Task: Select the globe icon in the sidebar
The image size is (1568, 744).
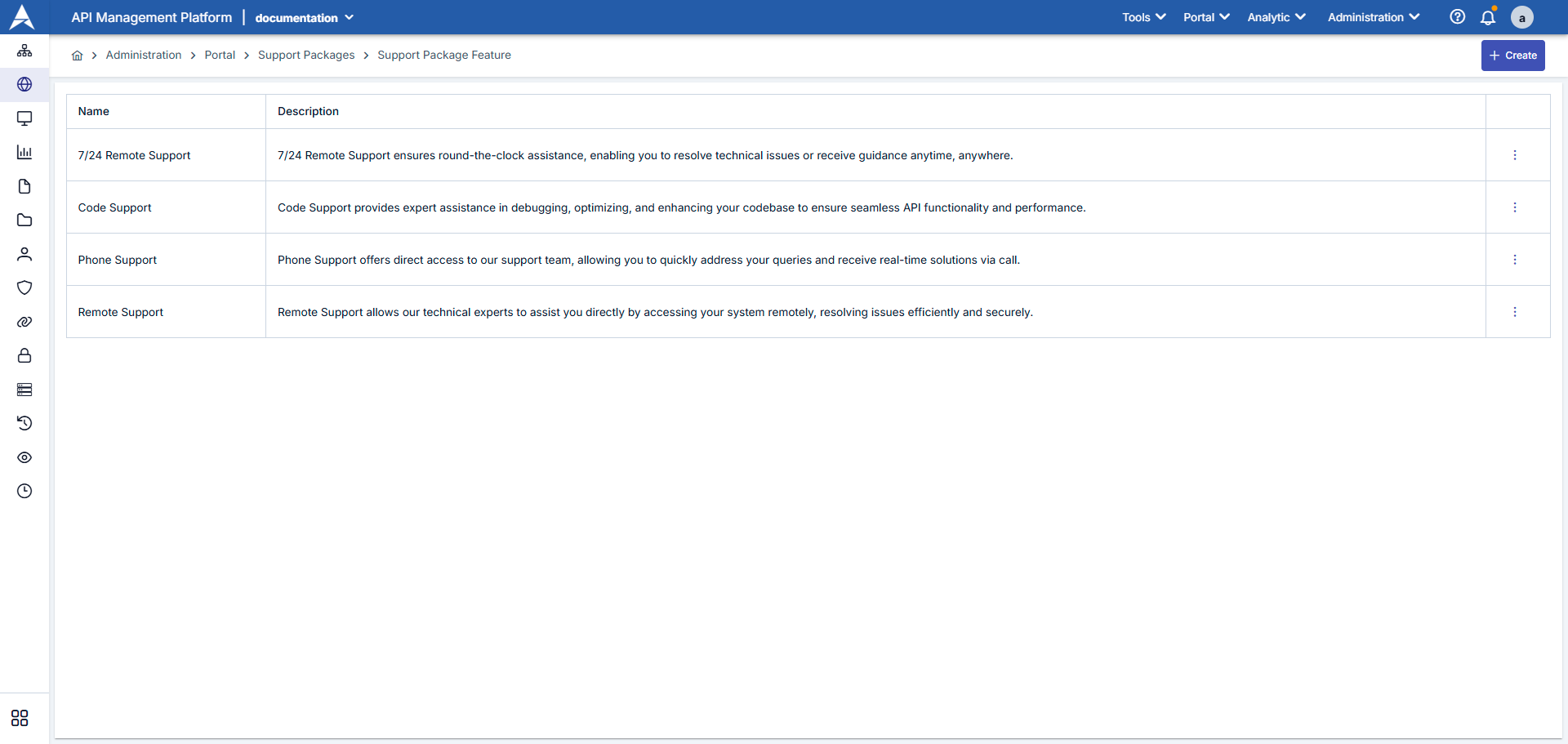Action: (x=24, y=84)
